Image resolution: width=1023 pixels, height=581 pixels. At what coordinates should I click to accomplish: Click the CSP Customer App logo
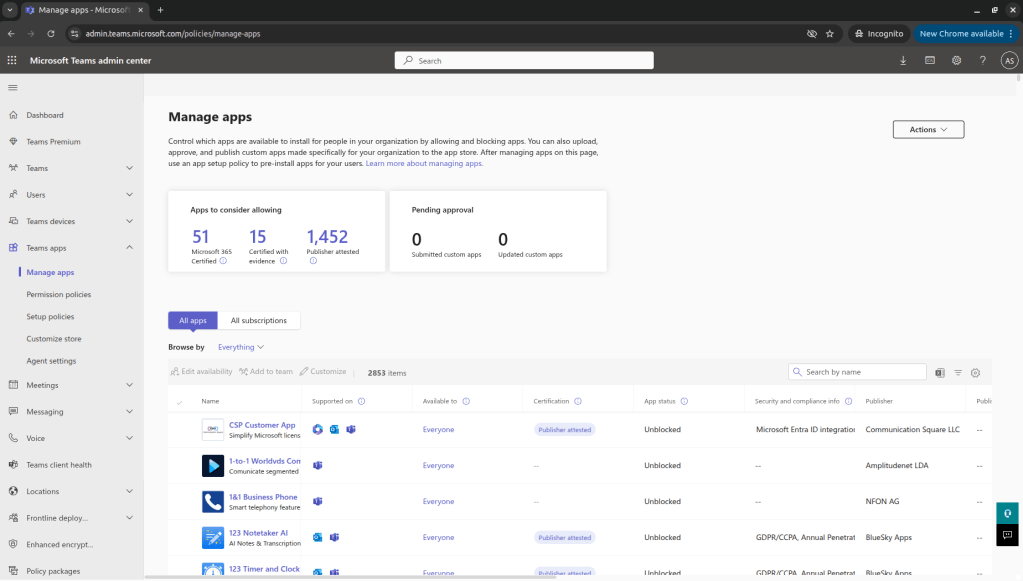click(213, 430)
